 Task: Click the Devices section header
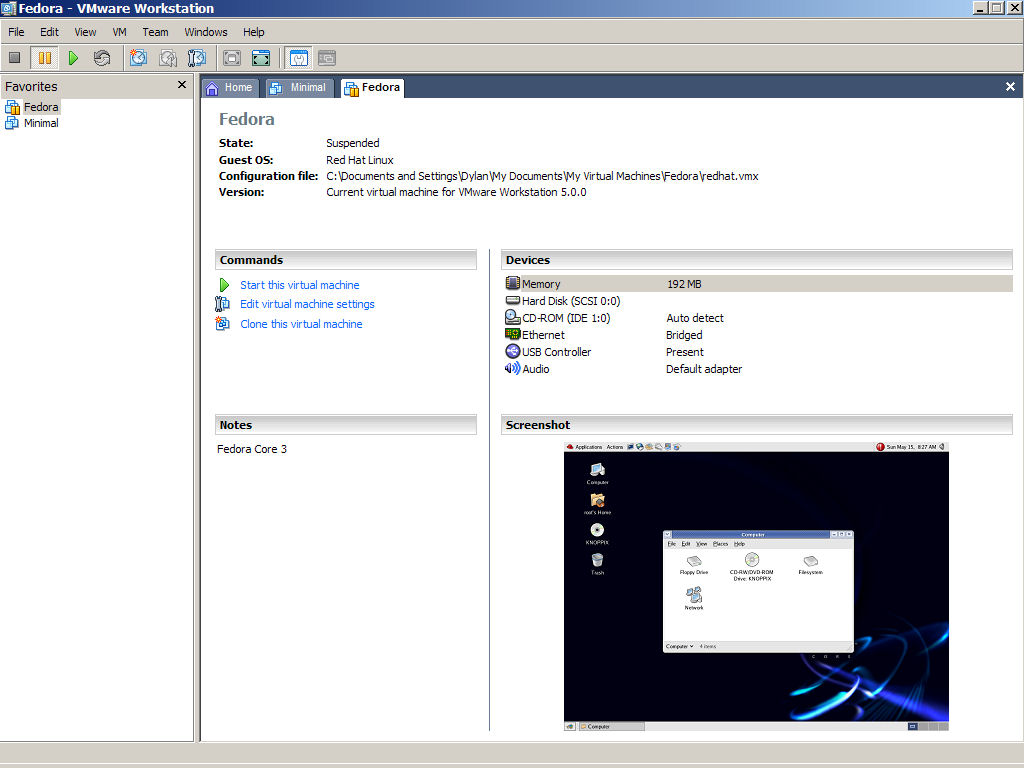pyautogui.click(x=756, y=260)
